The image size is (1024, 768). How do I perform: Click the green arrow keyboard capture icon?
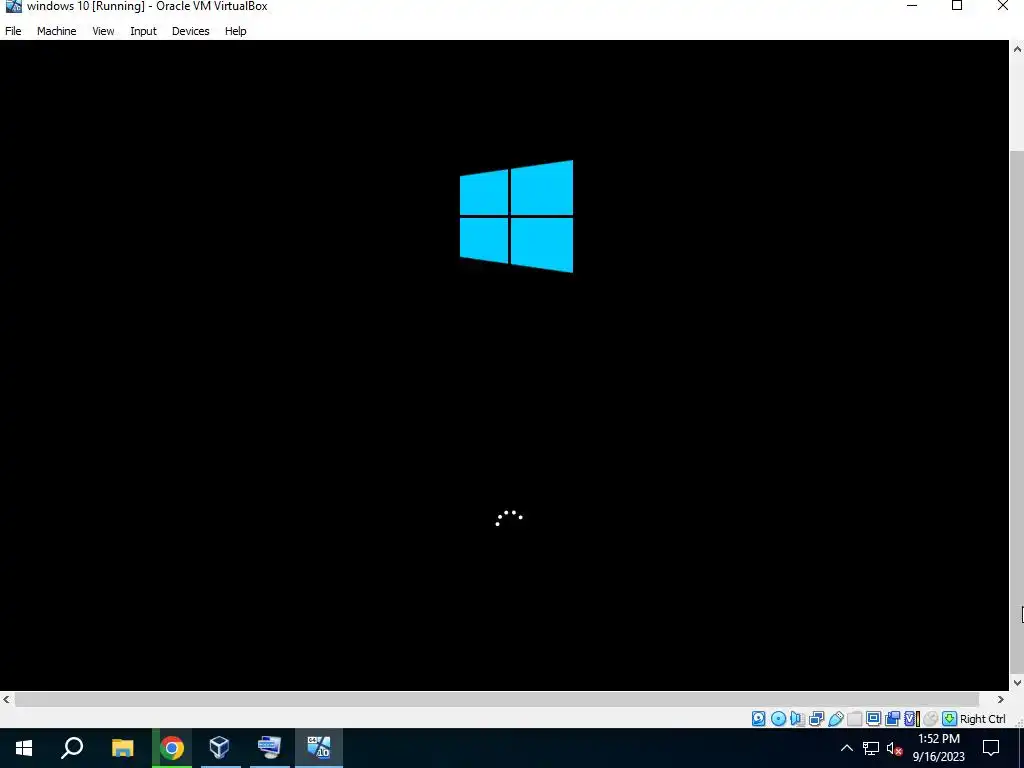tap(950, 718)
